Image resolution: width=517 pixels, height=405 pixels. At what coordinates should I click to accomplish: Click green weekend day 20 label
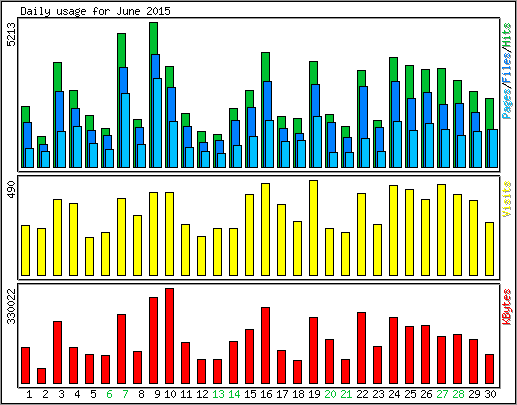coord(330,394)
